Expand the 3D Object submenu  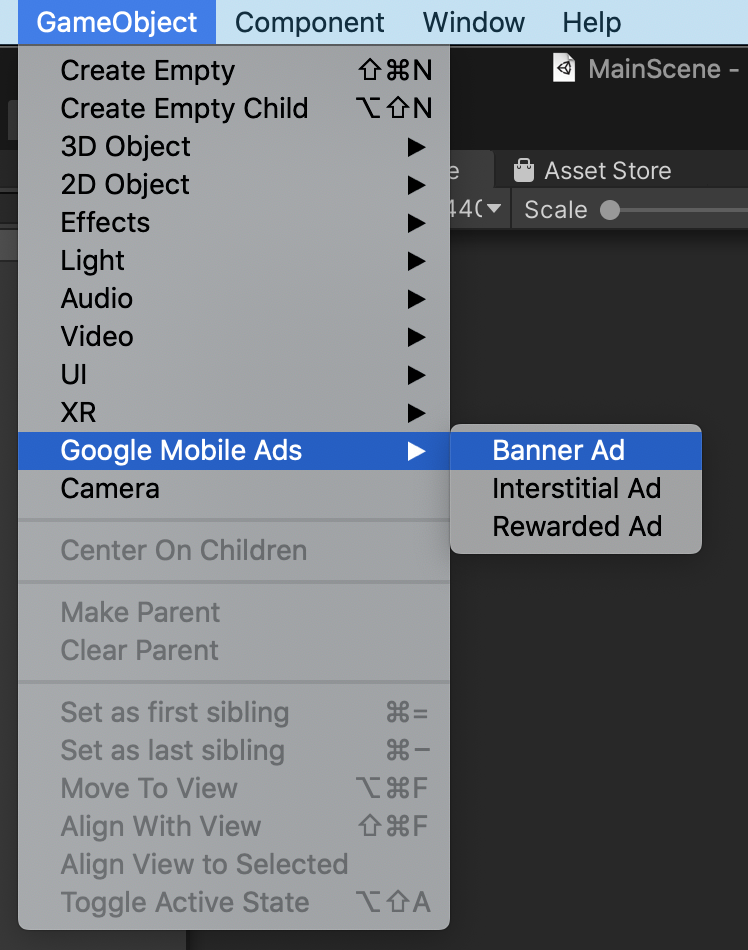click(x=125, y=147)
